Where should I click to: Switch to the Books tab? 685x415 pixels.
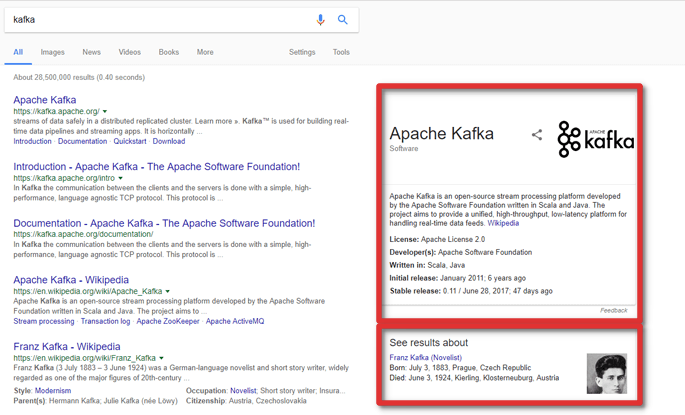coord(169,52)
